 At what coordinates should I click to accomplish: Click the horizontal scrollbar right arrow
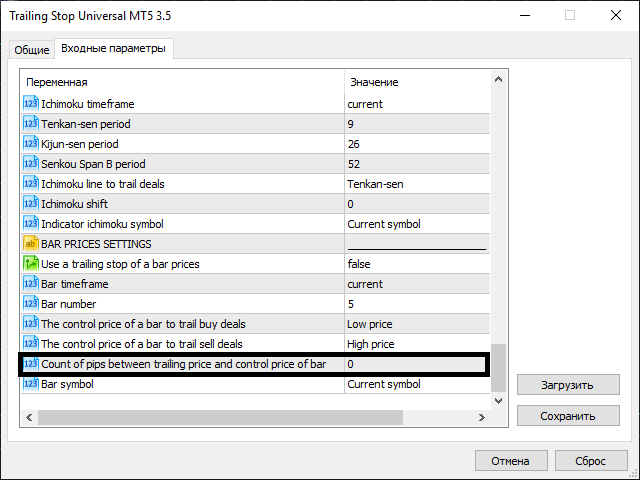tap(482, 417)
